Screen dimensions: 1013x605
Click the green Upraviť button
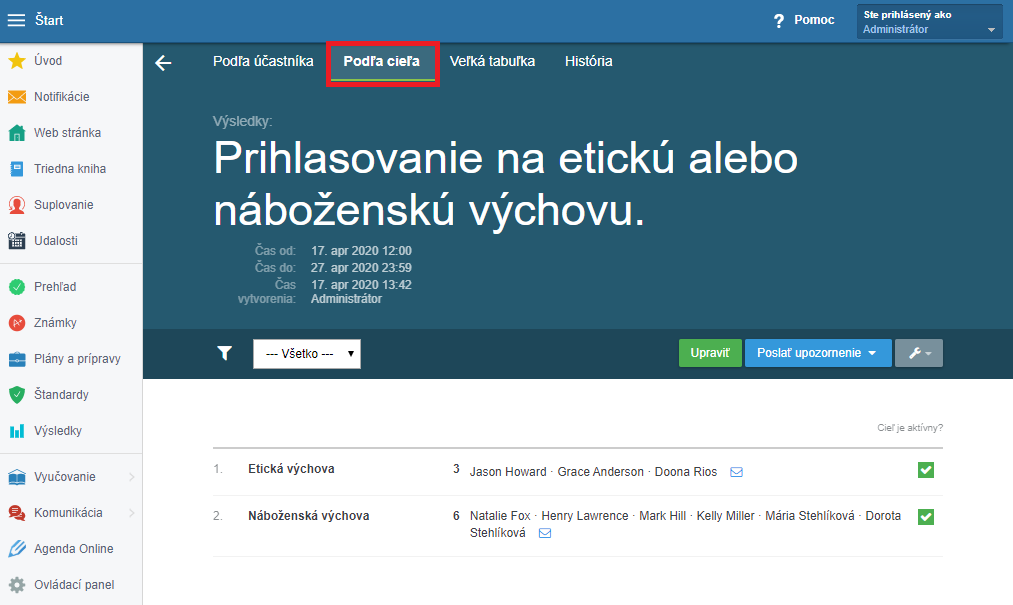(710, 353)
